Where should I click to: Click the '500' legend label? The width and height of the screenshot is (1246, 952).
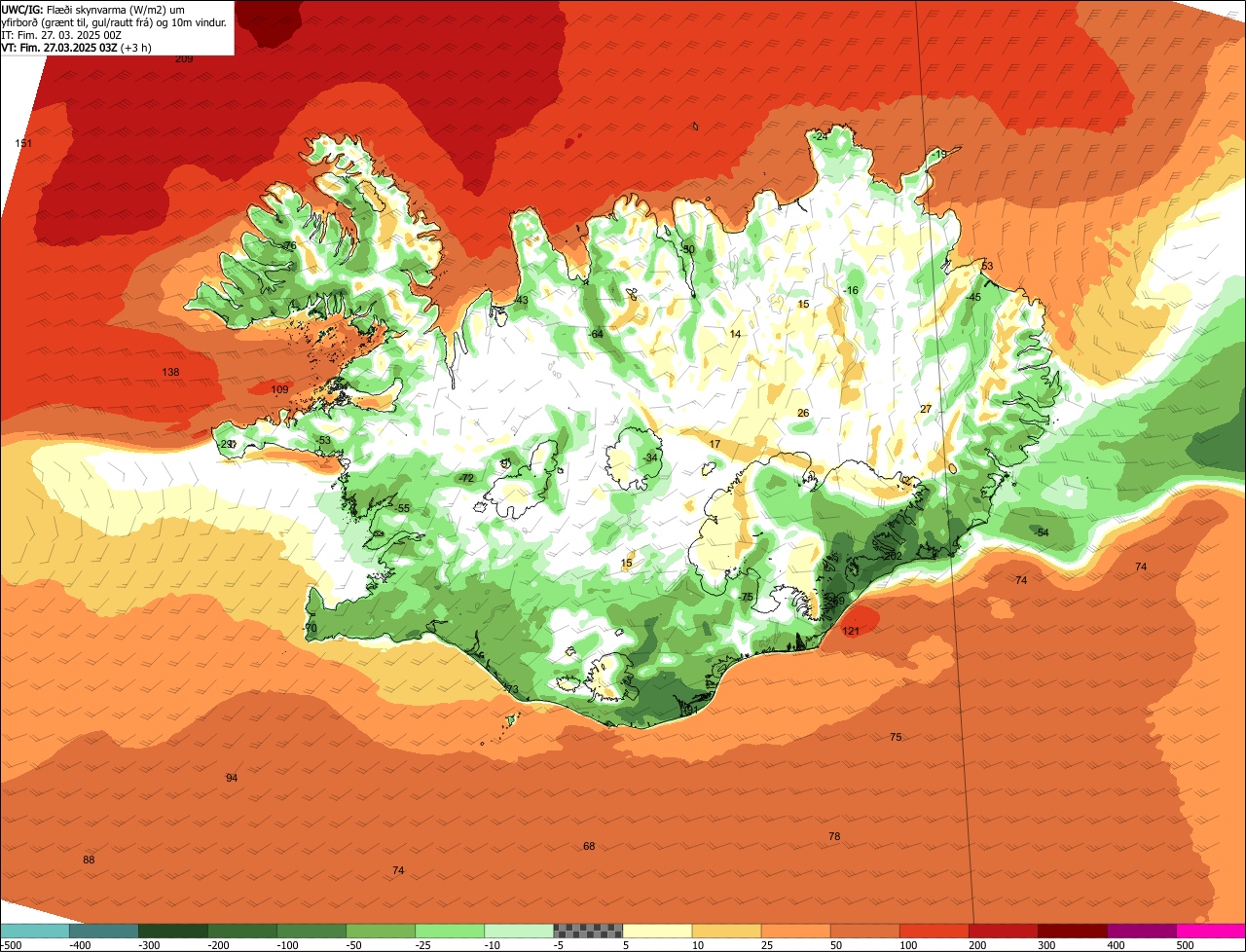tap(1185, 945)
